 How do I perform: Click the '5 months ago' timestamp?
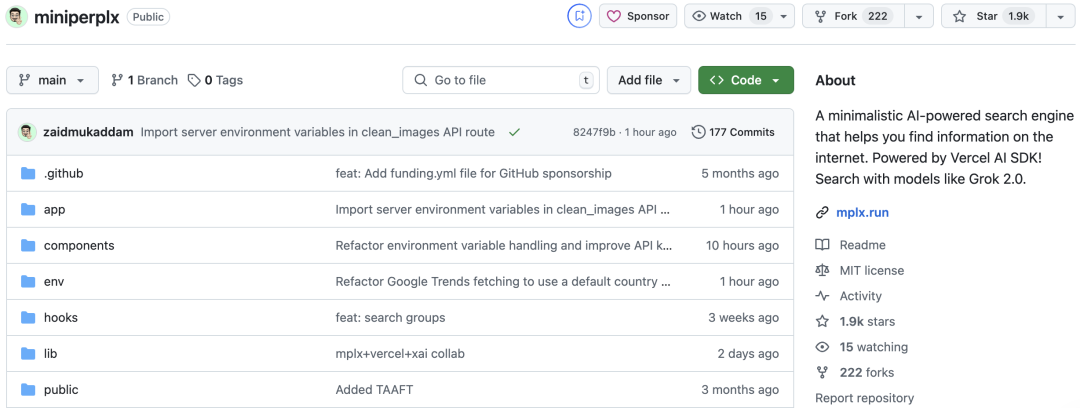(740, 174)
